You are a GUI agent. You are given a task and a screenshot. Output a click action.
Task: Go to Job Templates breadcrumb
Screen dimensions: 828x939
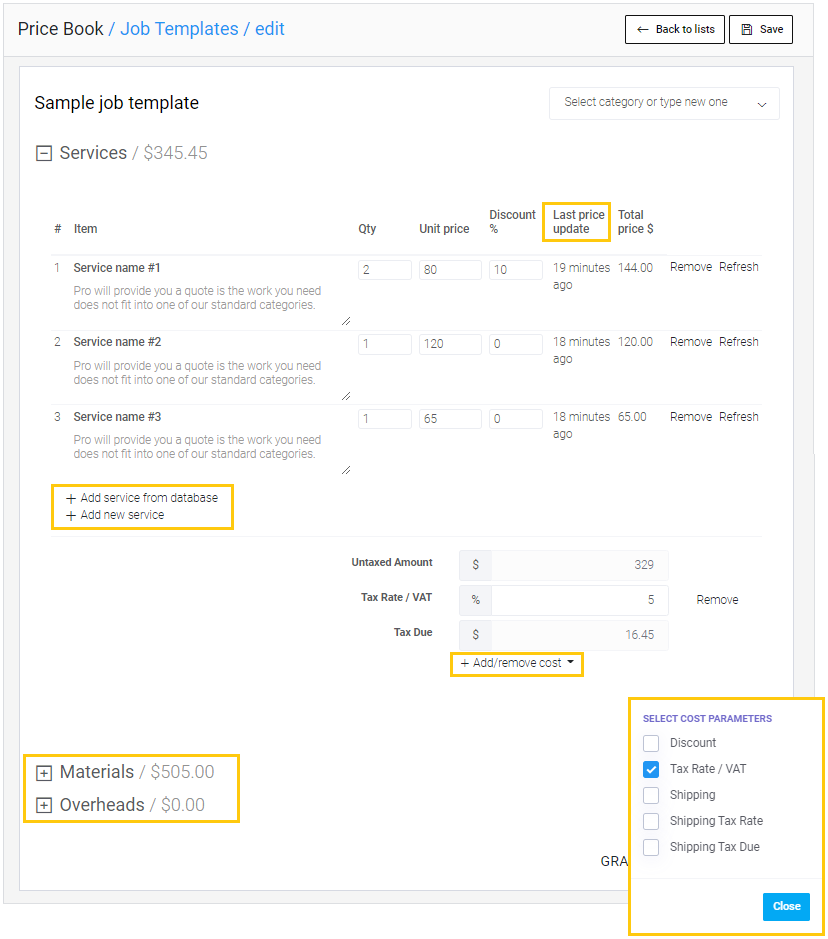179,29
